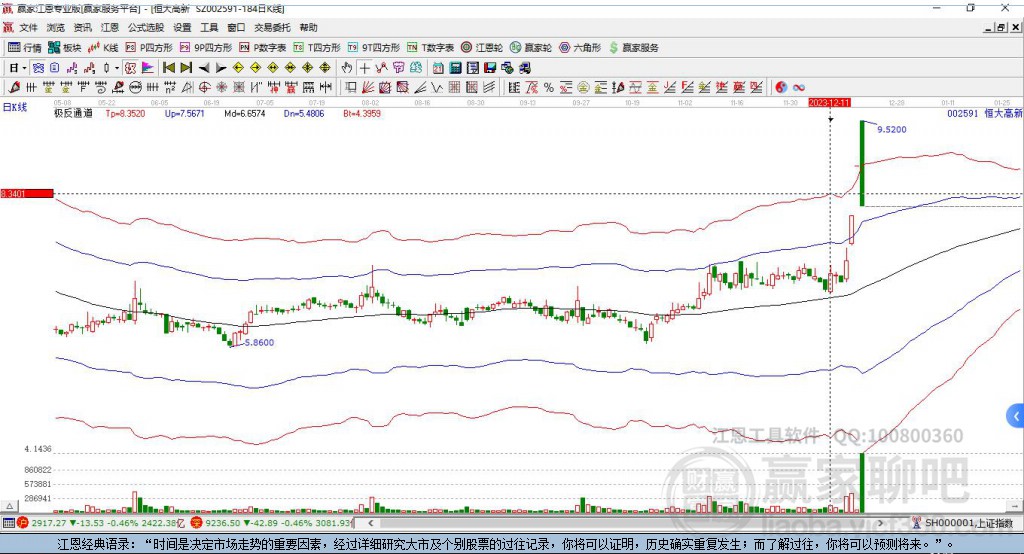Expand the candlestick style dropdown arrow

pos(117,68)
